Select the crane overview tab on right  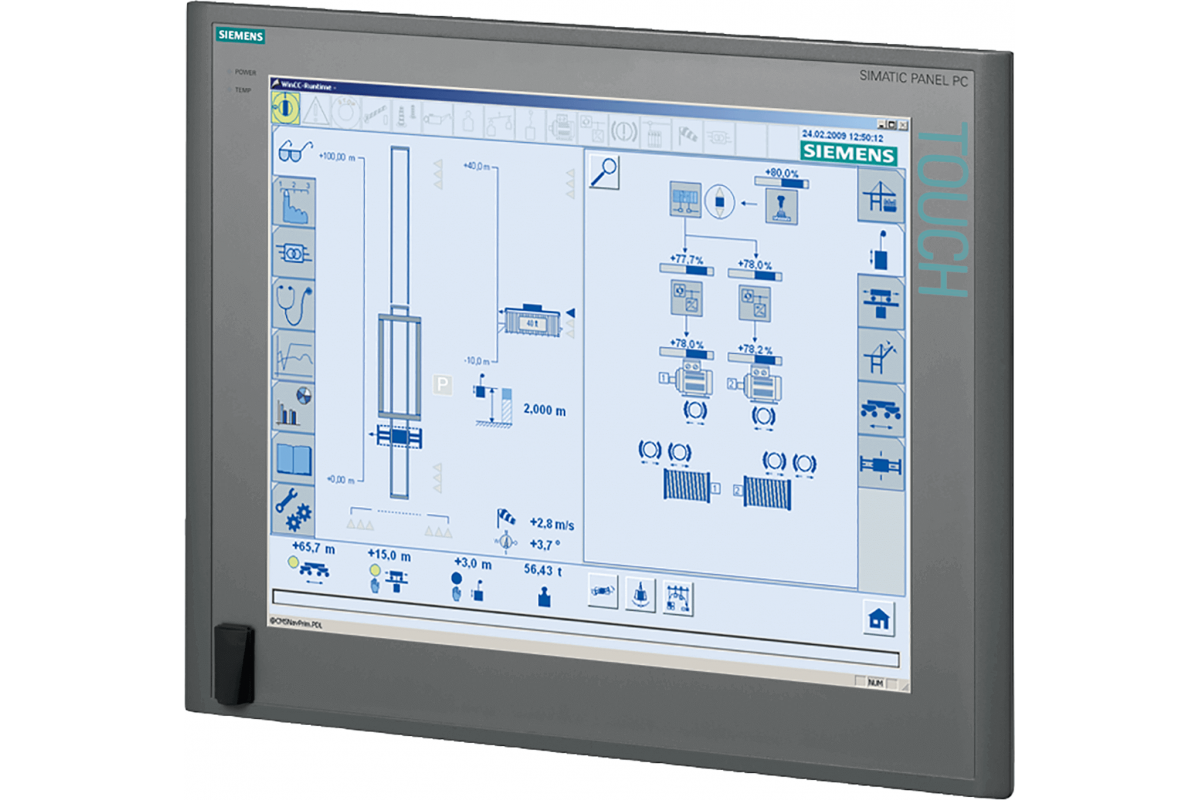point(881,197)
